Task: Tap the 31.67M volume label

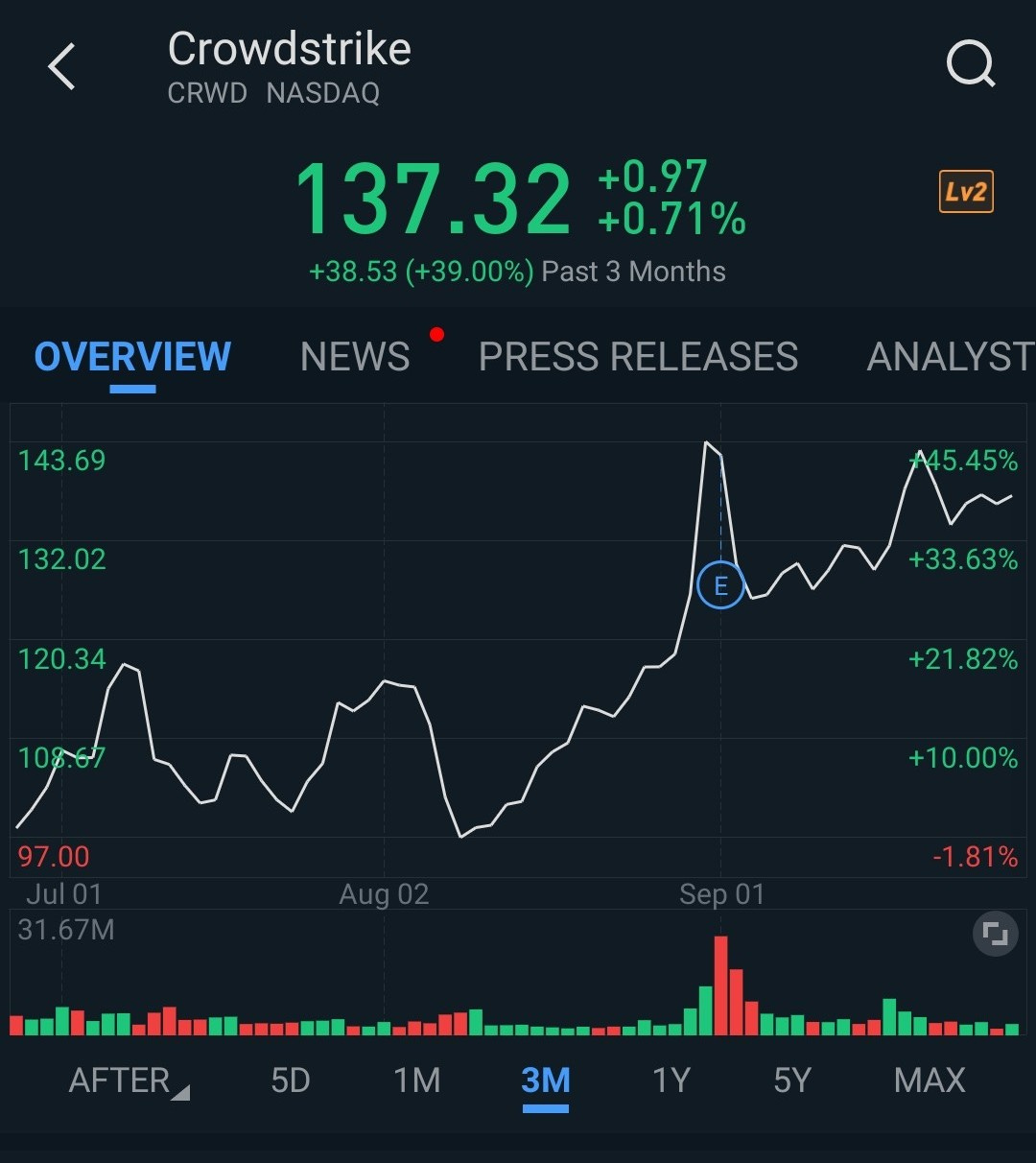Action: pos(66,930)
